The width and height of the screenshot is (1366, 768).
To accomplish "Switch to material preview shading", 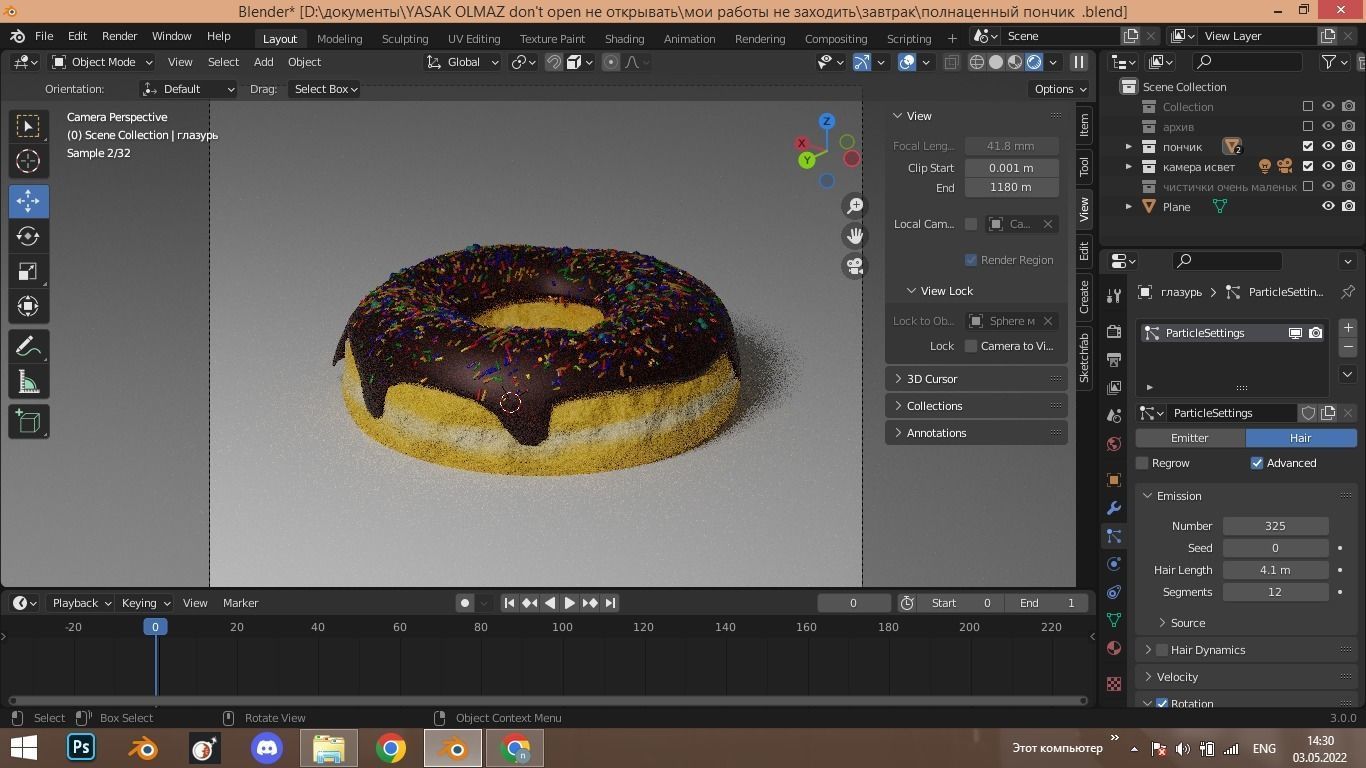I will [x=1015, y=62].
